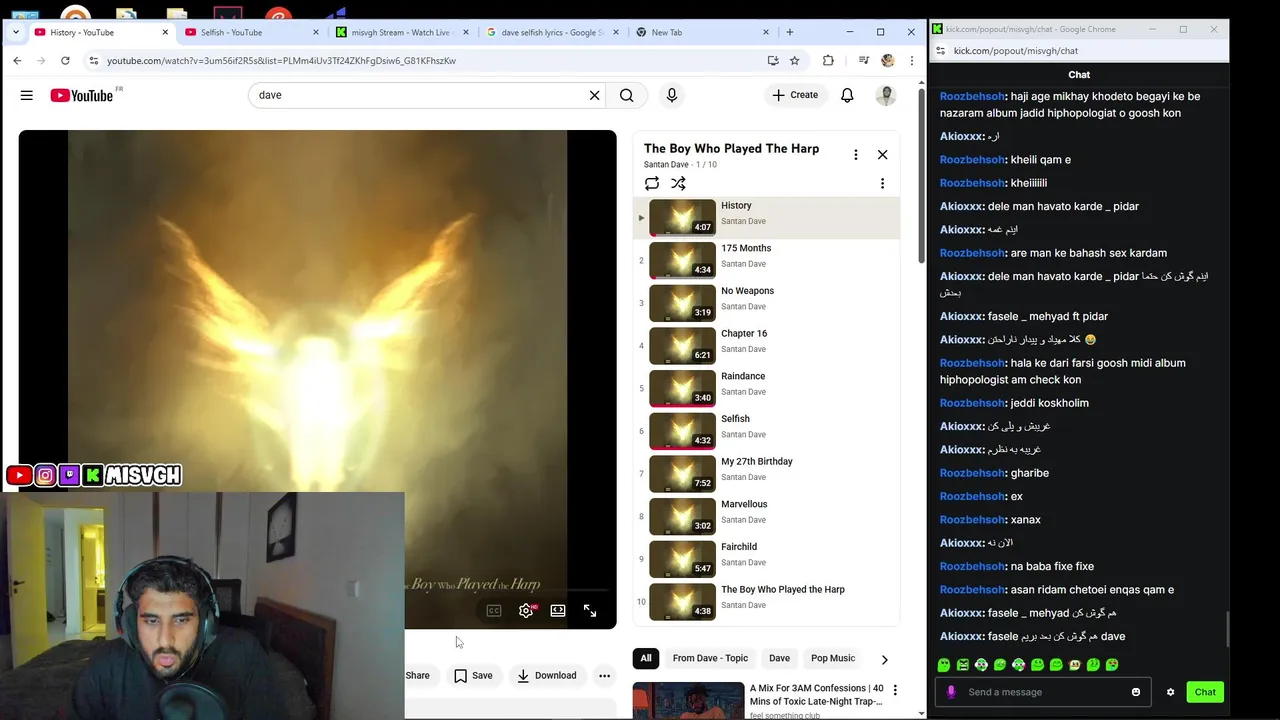1280x720 pixels.
Task: Open a new browser tab
Action: pyautogui.click(x=790, y=32)
